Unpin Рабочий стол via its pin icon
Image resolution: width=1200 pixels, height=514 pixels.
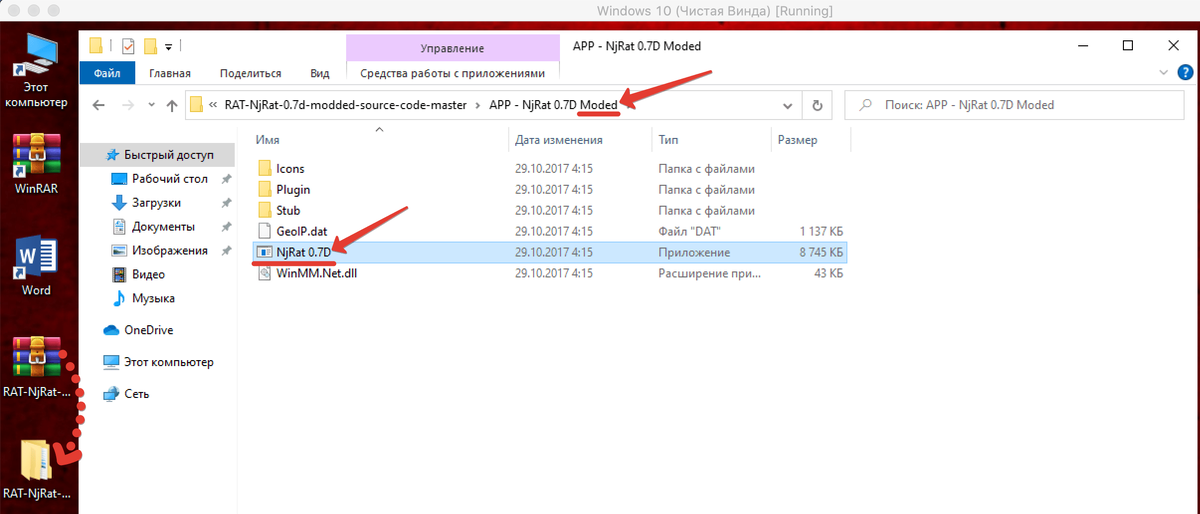[227, 179]
